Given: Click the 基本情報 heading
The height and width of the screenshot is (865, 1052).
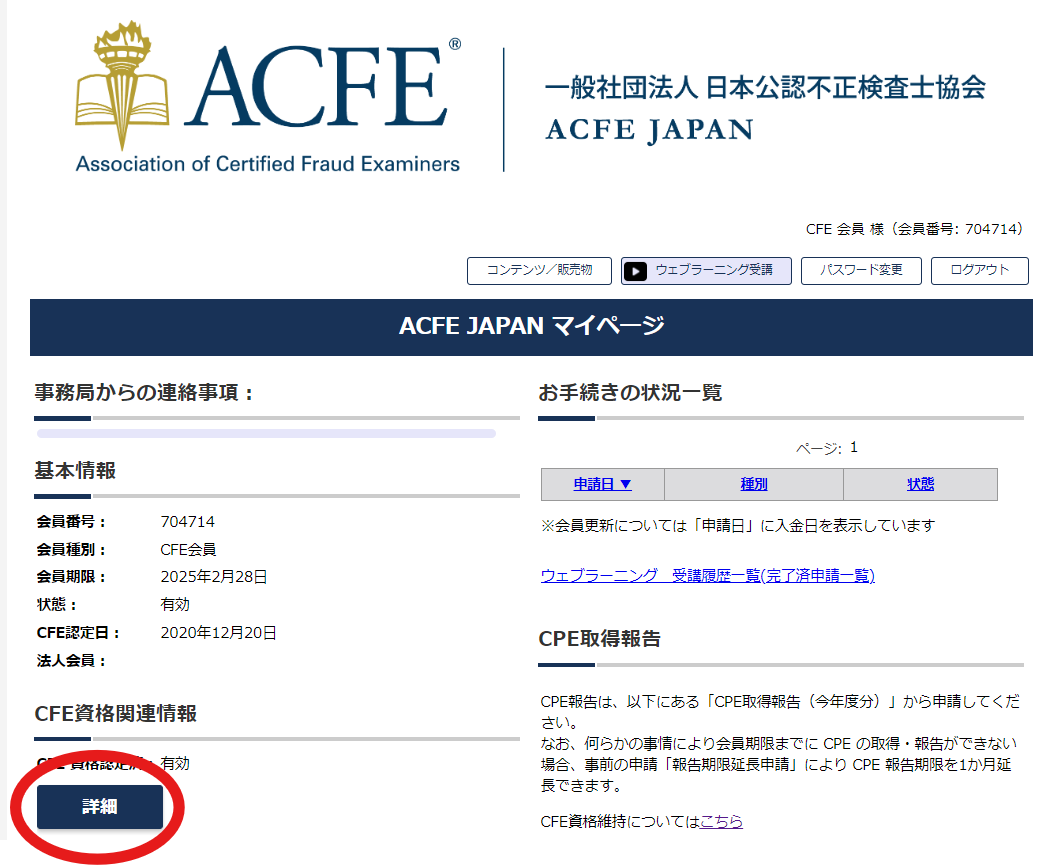Looking at the screenshot, I should 75,470.
